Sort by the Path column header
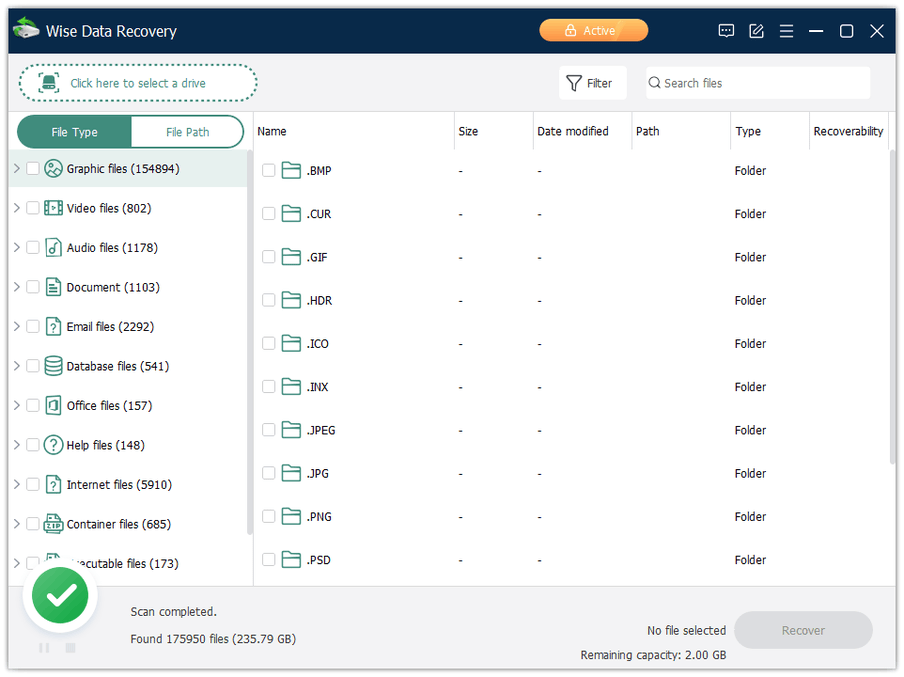 681,131
